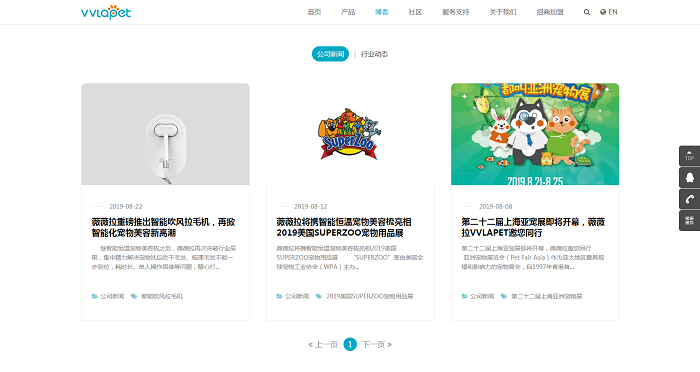The image size is (700, 372).
Task: Open the Pet Fair Asia cartoon thumbnail
Action: (x=535, y=134)
